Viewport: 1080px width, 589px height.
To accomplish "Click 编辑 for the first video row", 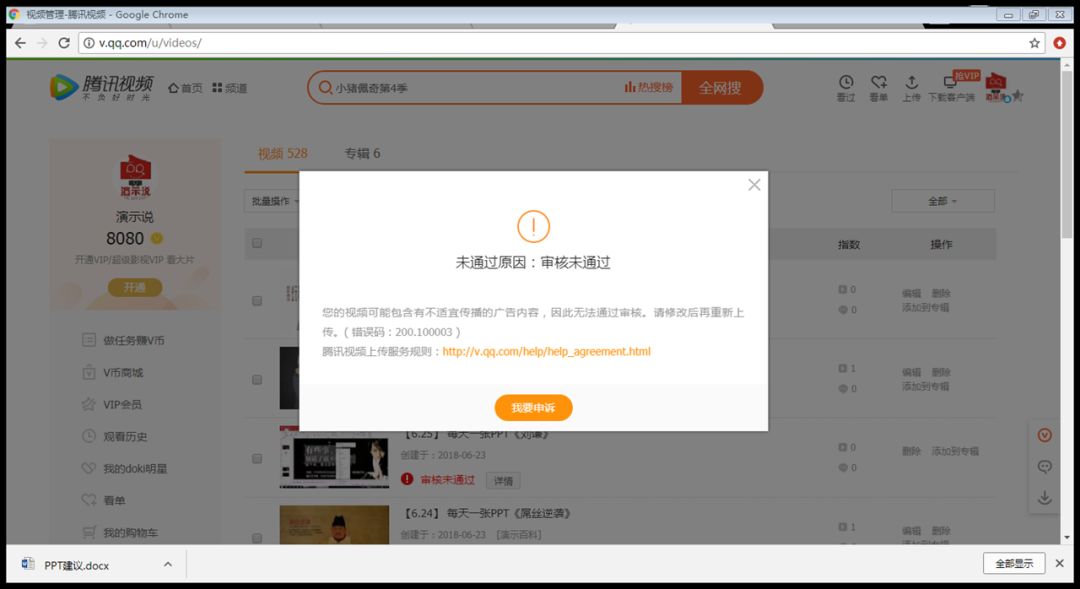I will click(911, 293).
